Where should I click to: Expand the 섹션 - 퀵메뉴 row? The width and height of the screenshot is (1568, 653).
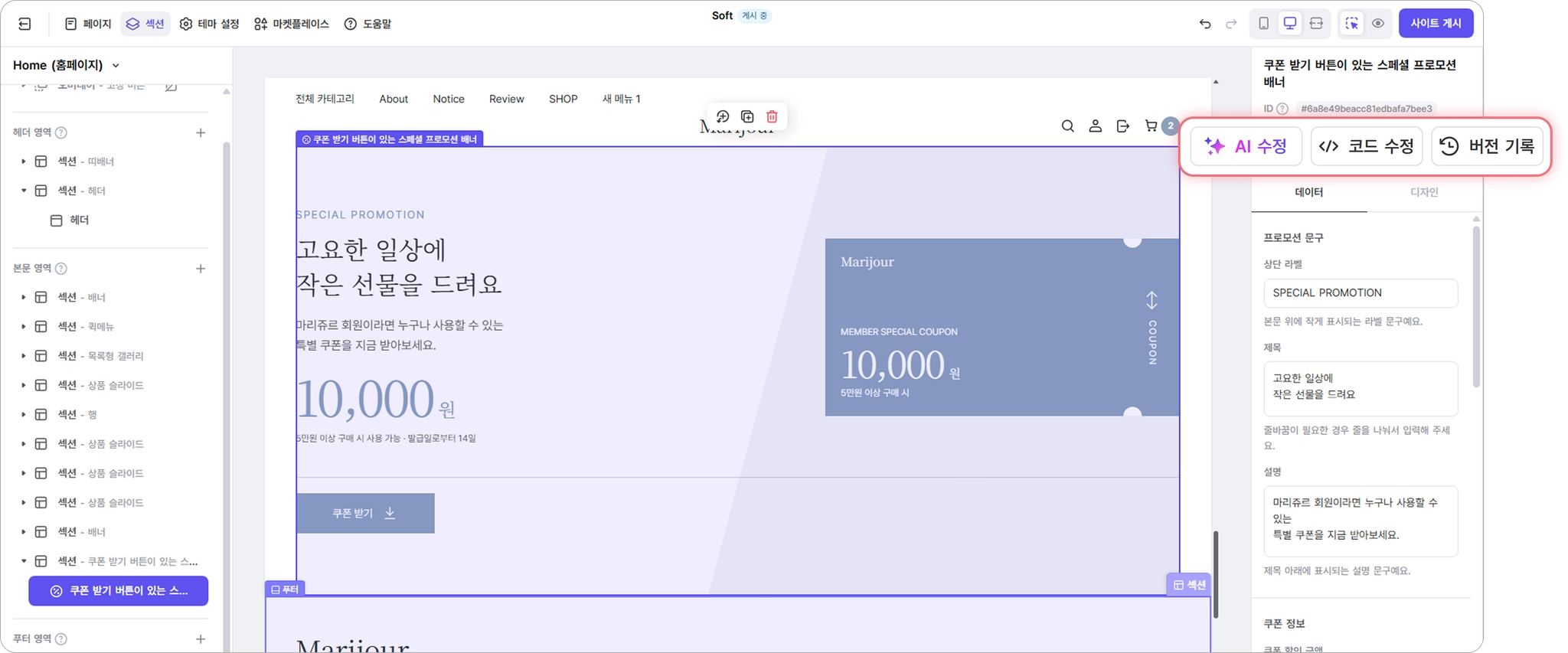[x=23, y=326]
